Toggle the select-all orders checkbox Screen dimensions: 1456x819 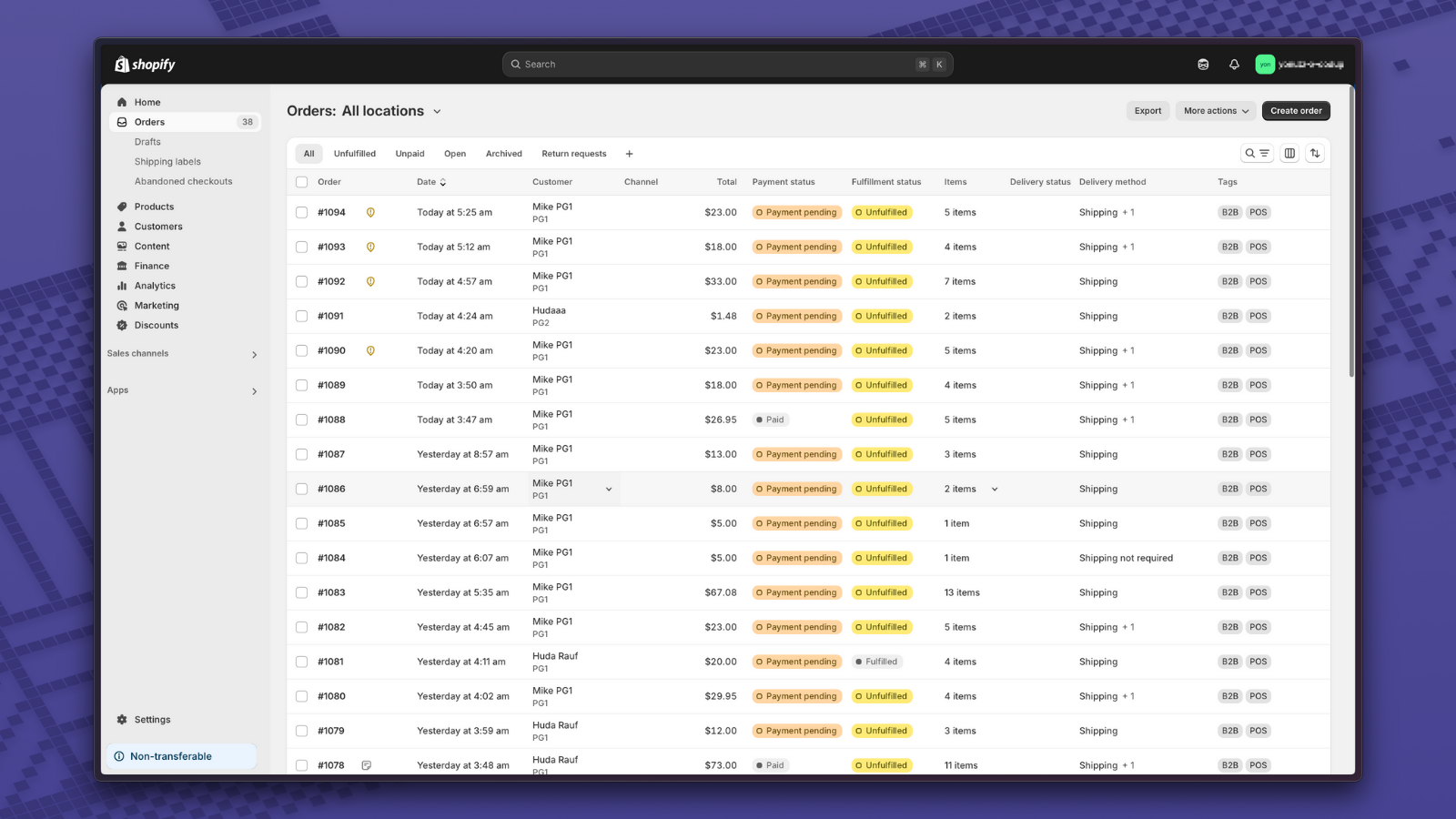pos(302,182)
